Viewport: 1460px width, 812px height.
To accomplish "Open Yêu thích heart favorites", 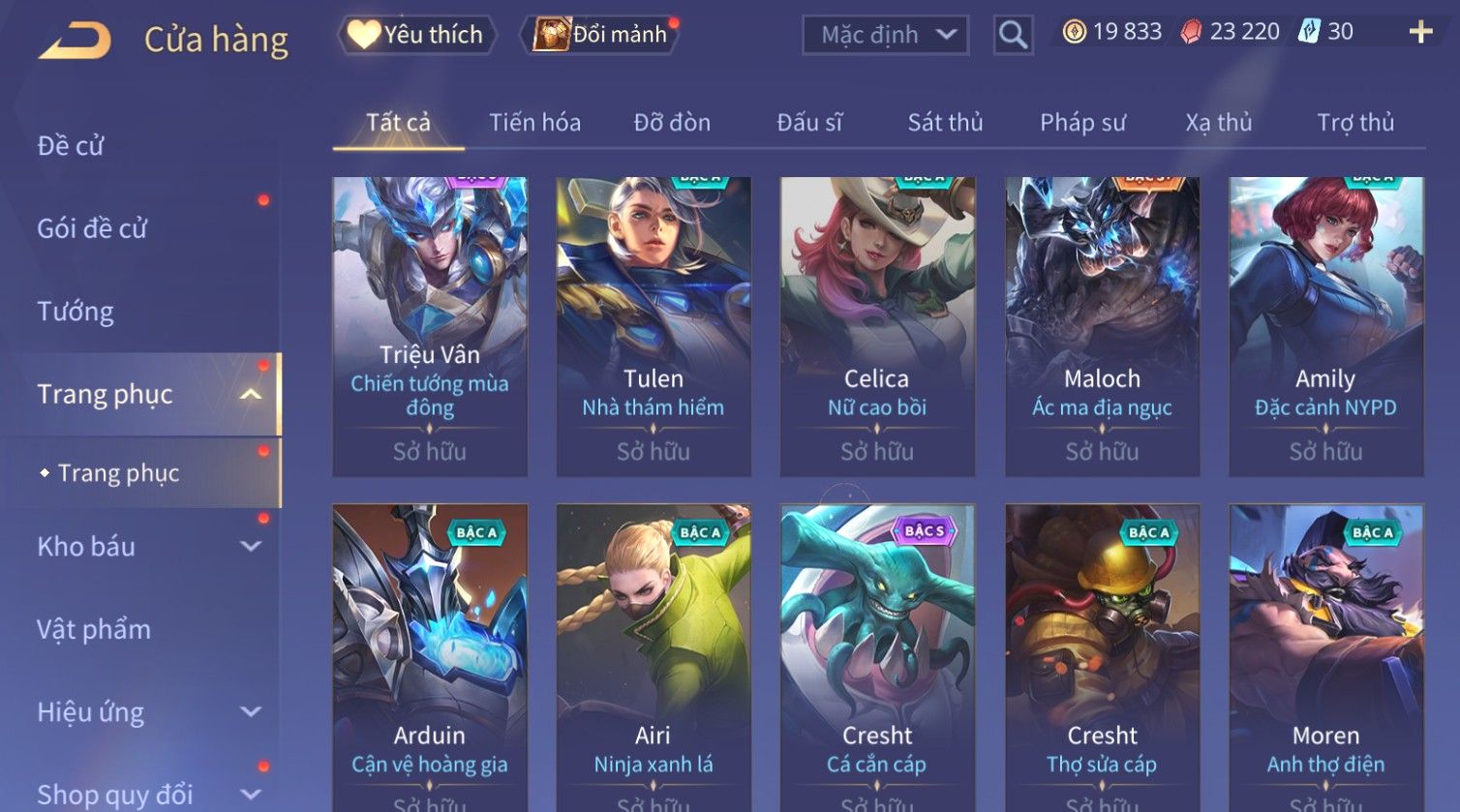I will (416, 35).
